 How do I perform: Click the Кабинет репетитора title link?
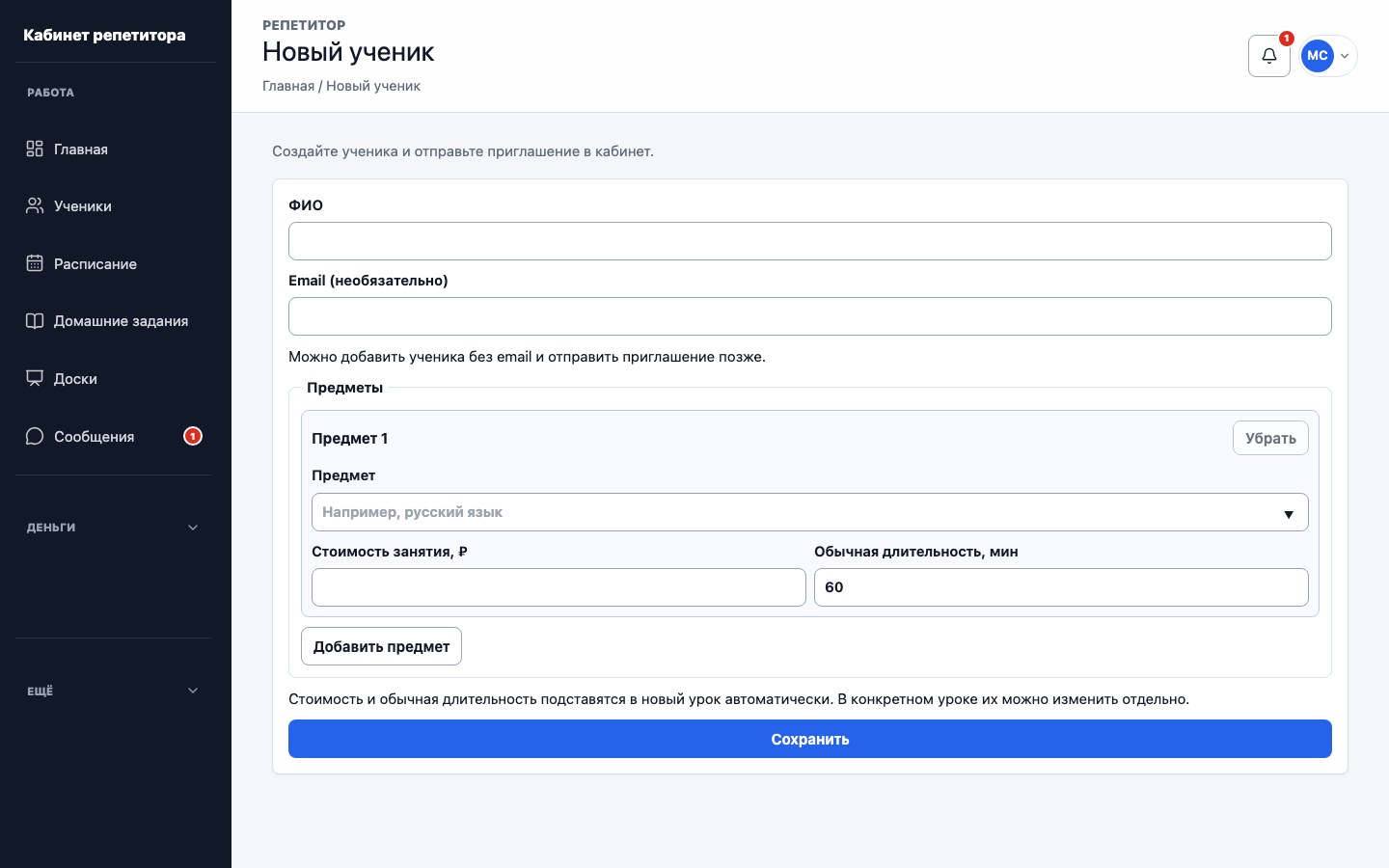tap(104, 35)
